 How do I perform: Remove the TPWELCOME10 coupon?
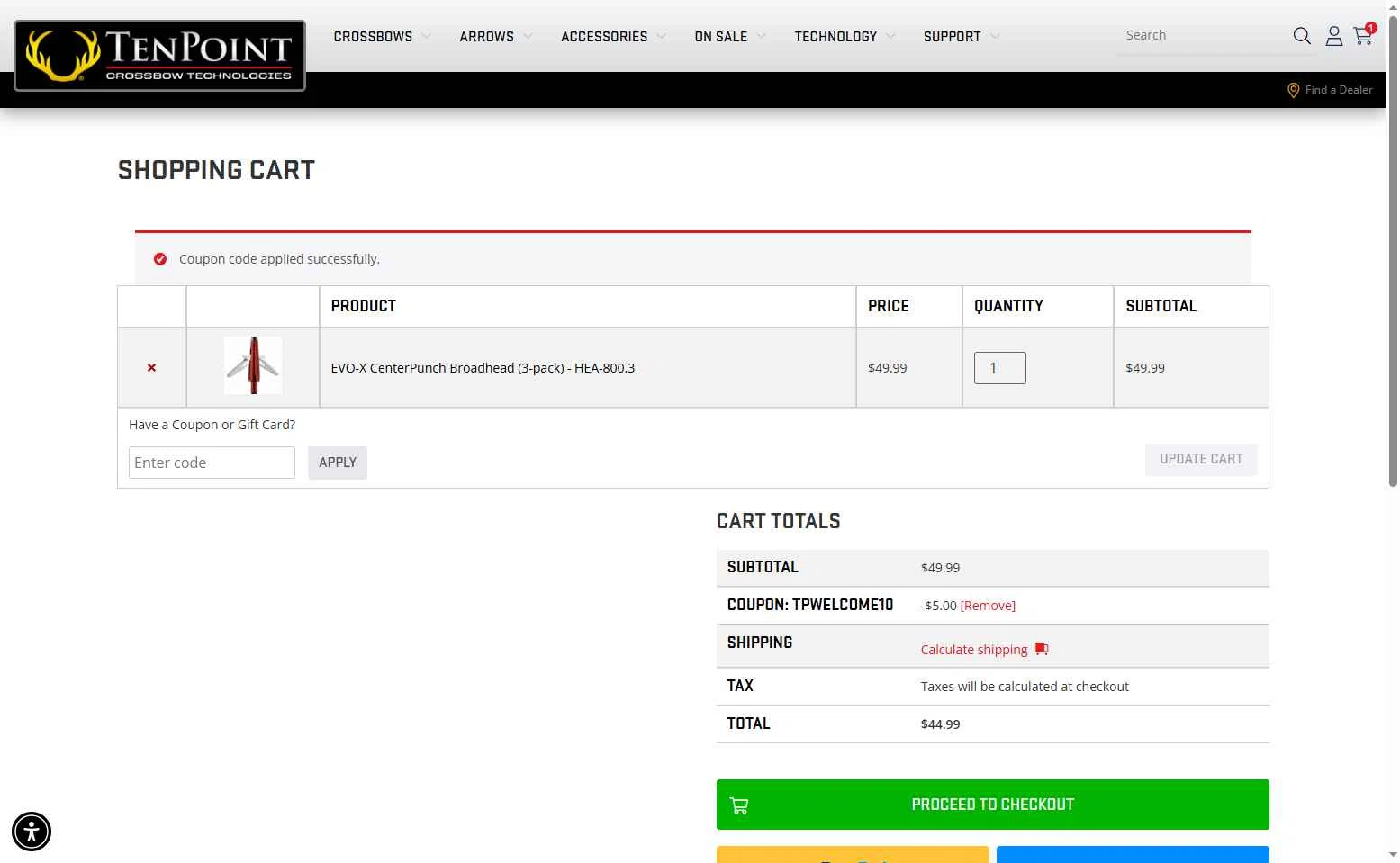(x=988, y=606)
